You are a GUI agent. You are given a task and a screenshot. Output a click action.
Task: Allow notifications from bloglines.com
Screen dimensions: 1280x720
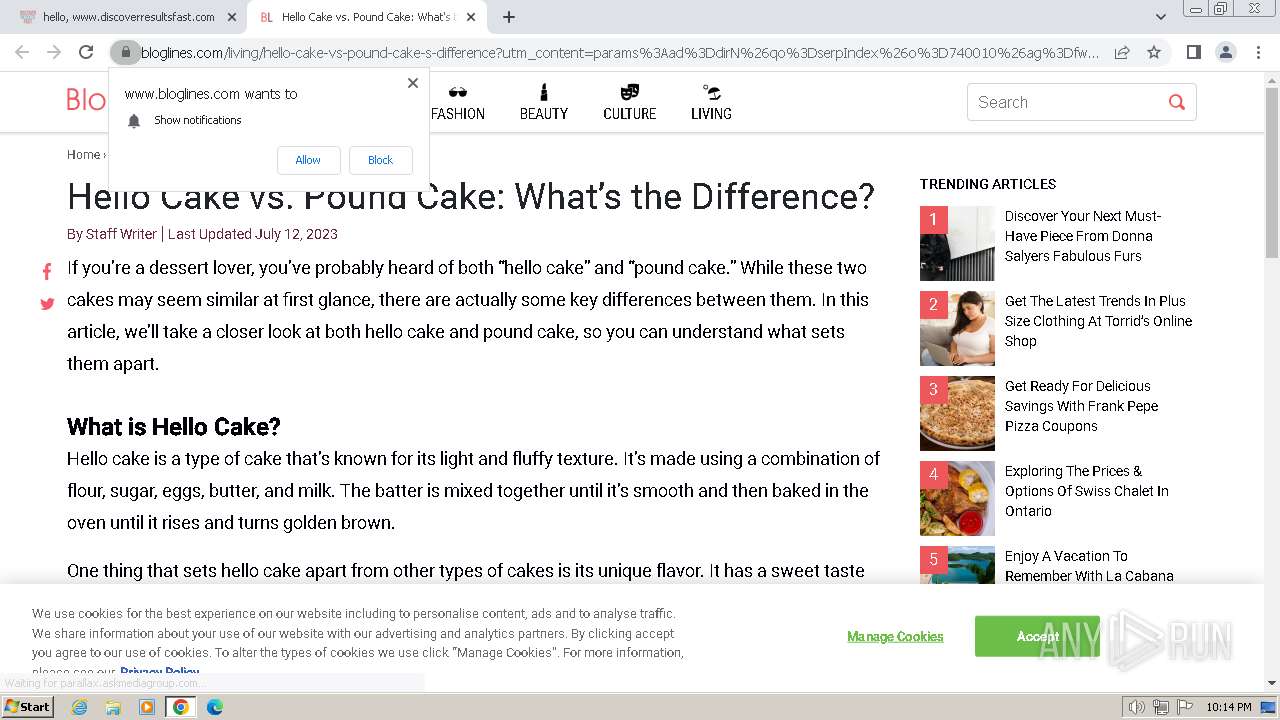pyautogui.click(x=308, y=160)
